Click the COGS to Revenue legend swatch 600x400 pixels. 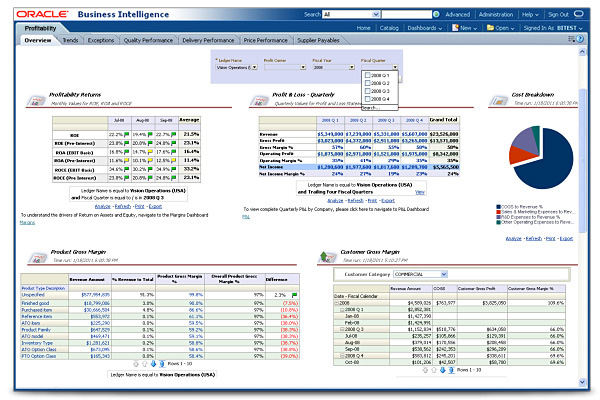point(499,207)
